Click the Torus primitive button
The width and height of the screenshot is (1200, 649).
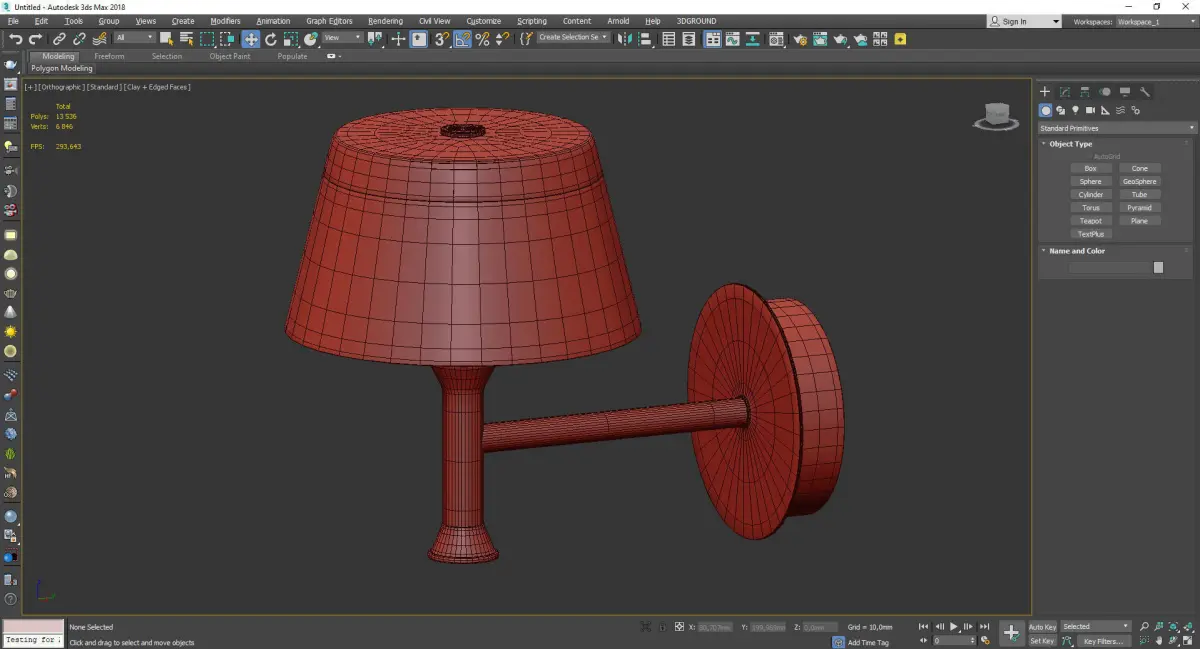click(1091, 208)
